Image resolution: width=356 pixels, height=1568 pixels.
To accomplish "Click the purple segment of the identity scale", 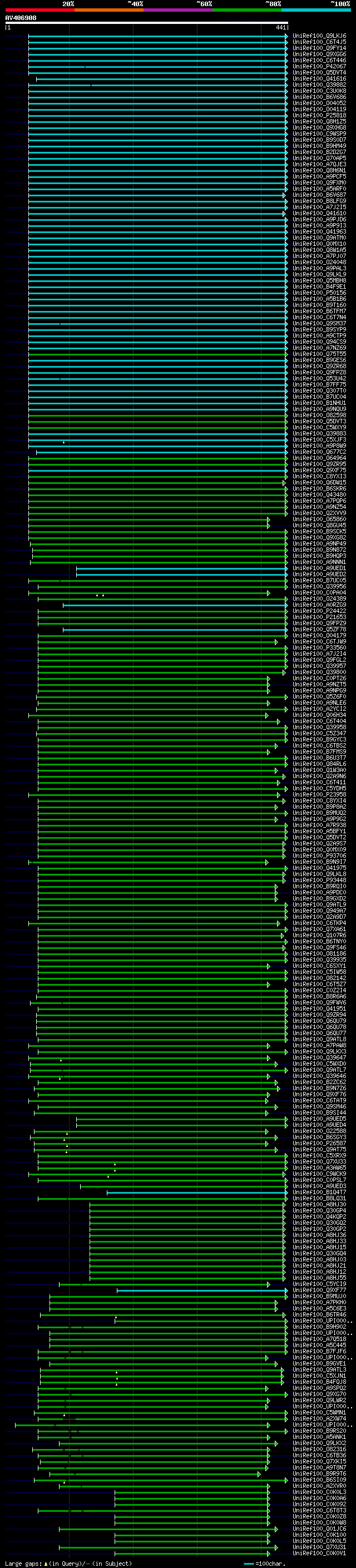I will tap(177, 11).
